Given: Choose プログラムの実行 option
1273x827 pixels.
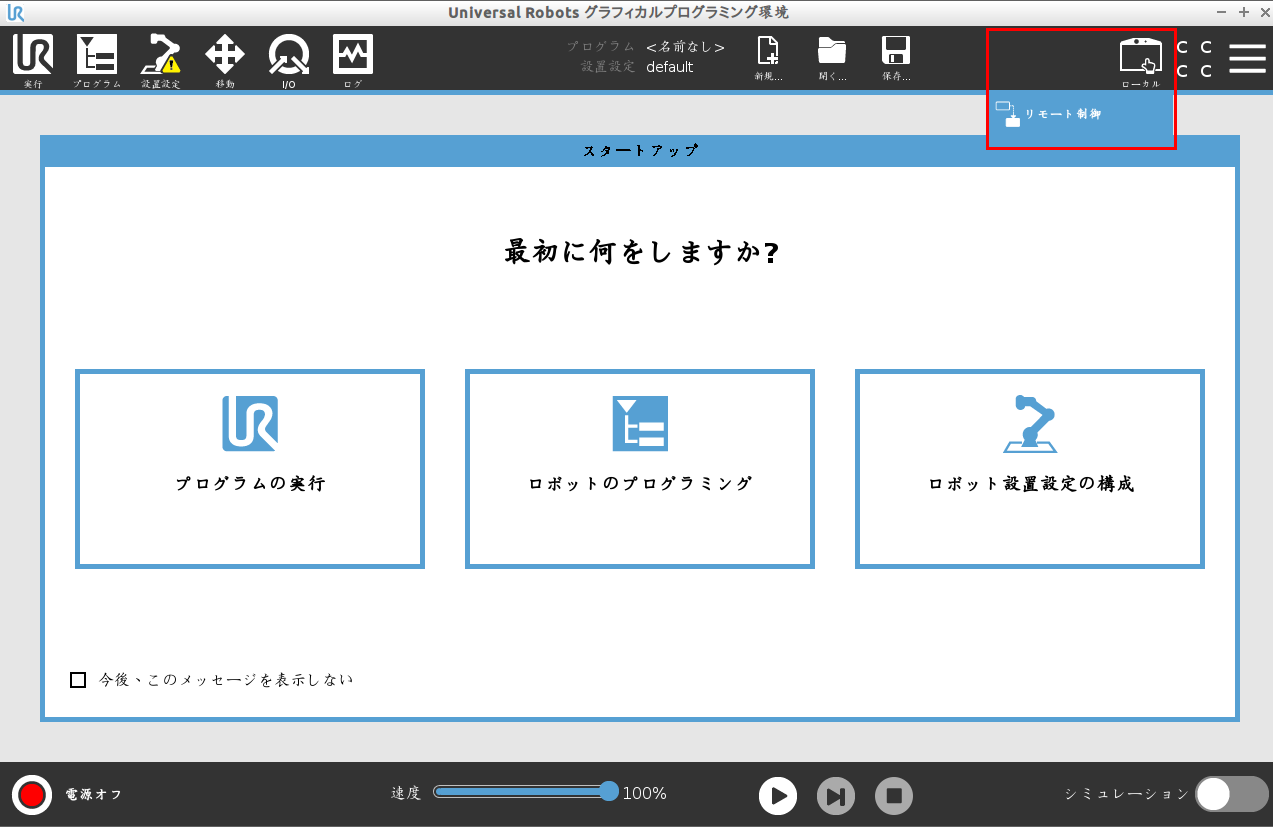Looking at the screenshot, I should point(250,469).
